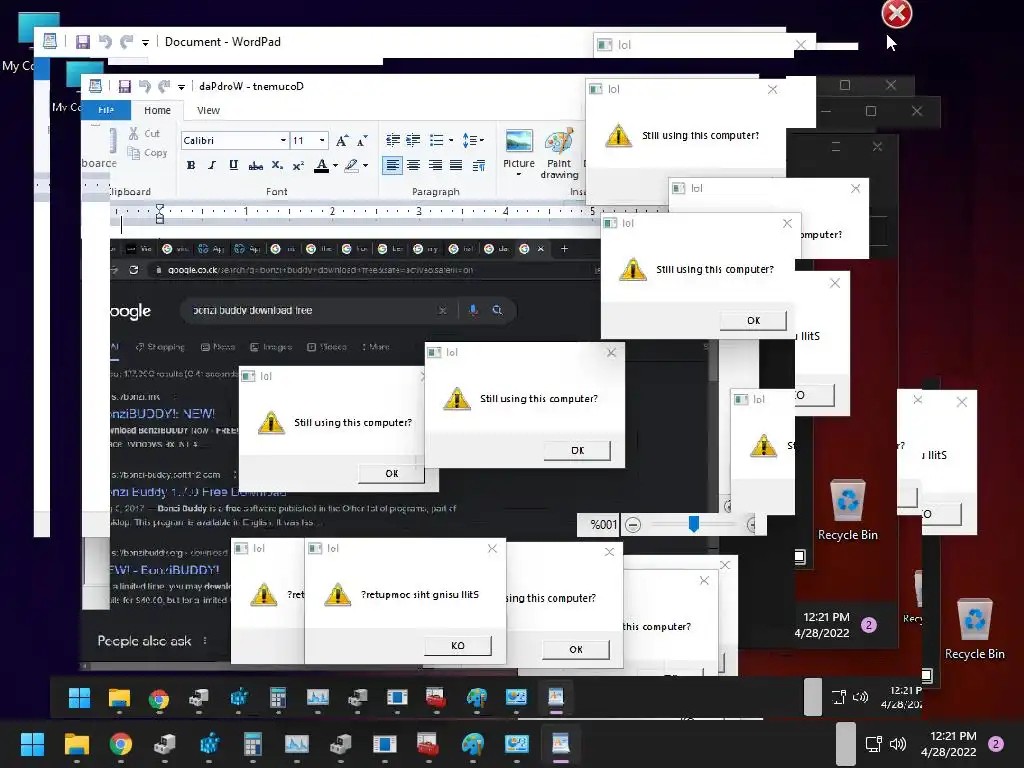Viewport: 1024px width, 768px height.
Task: Clear the Google search box with X icon
Action: pyautogui.click(x=443, y=310)
